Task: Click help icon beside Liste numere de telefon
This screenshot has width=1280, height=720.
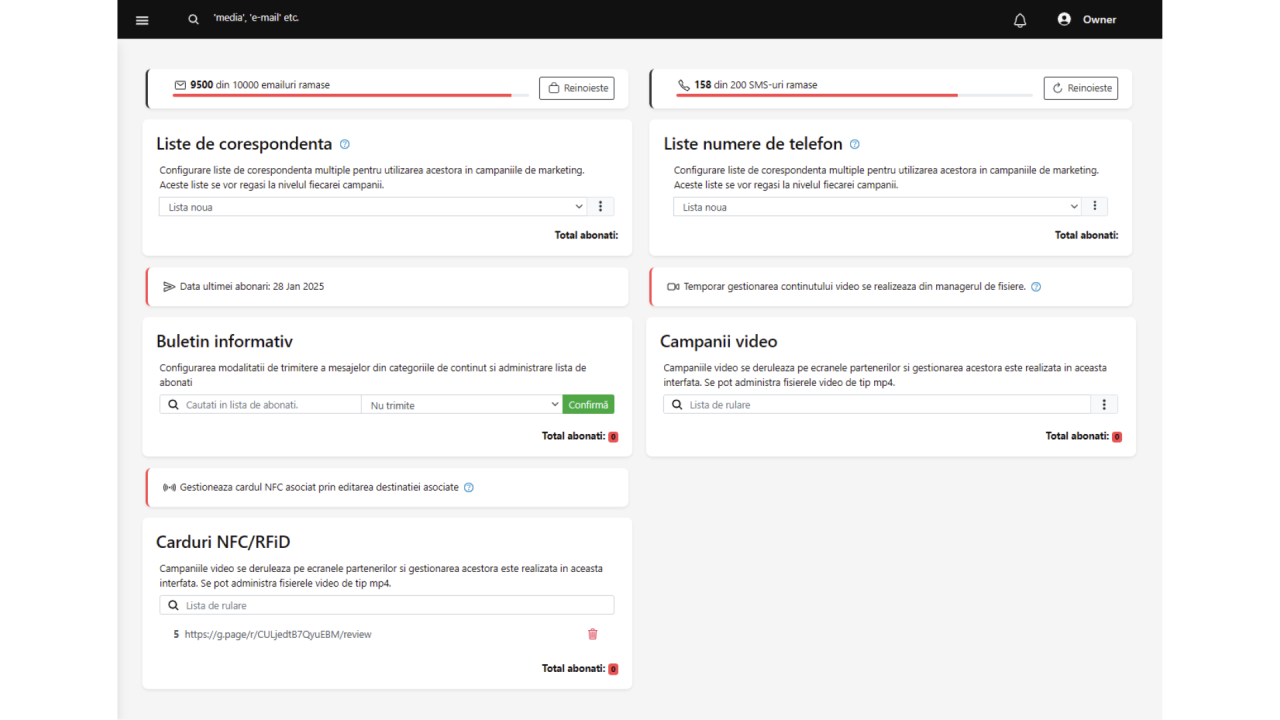Action: coord(855,144)
